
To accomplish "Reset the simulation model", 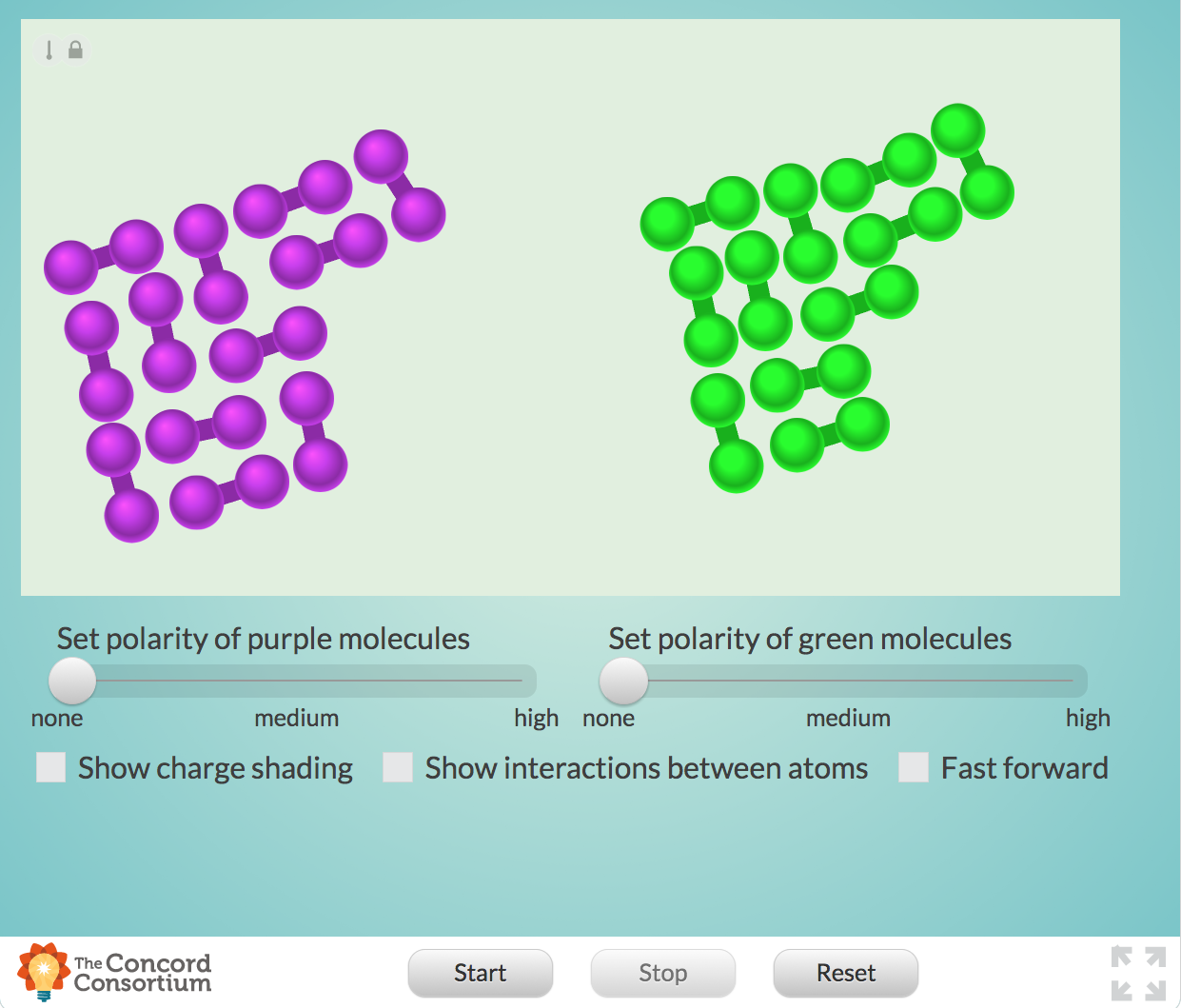I will (x=845, y=973).
